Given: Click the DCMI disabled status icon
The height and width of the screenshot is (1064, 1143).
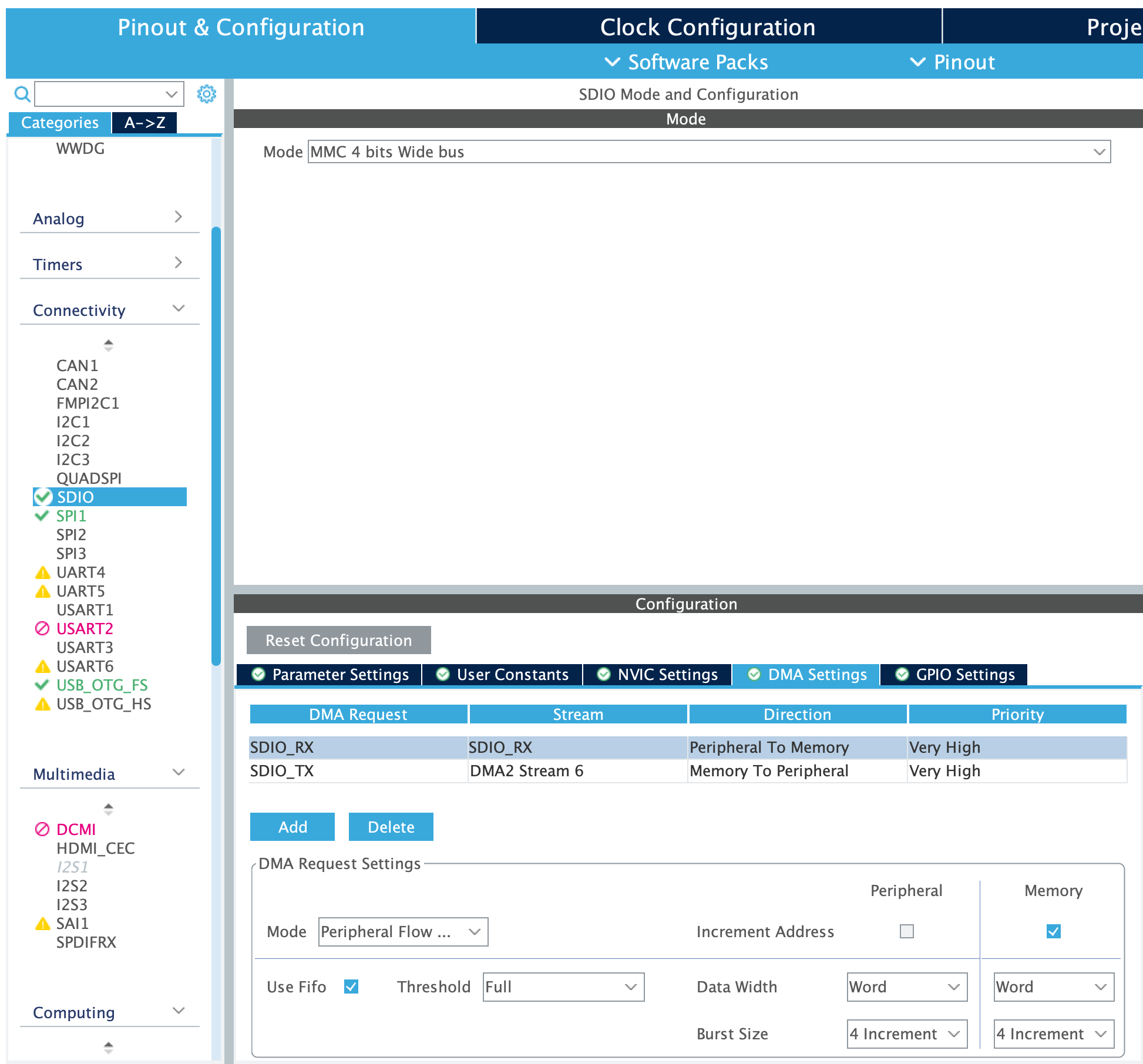Looking at the screenshot, I should point(42,830).
